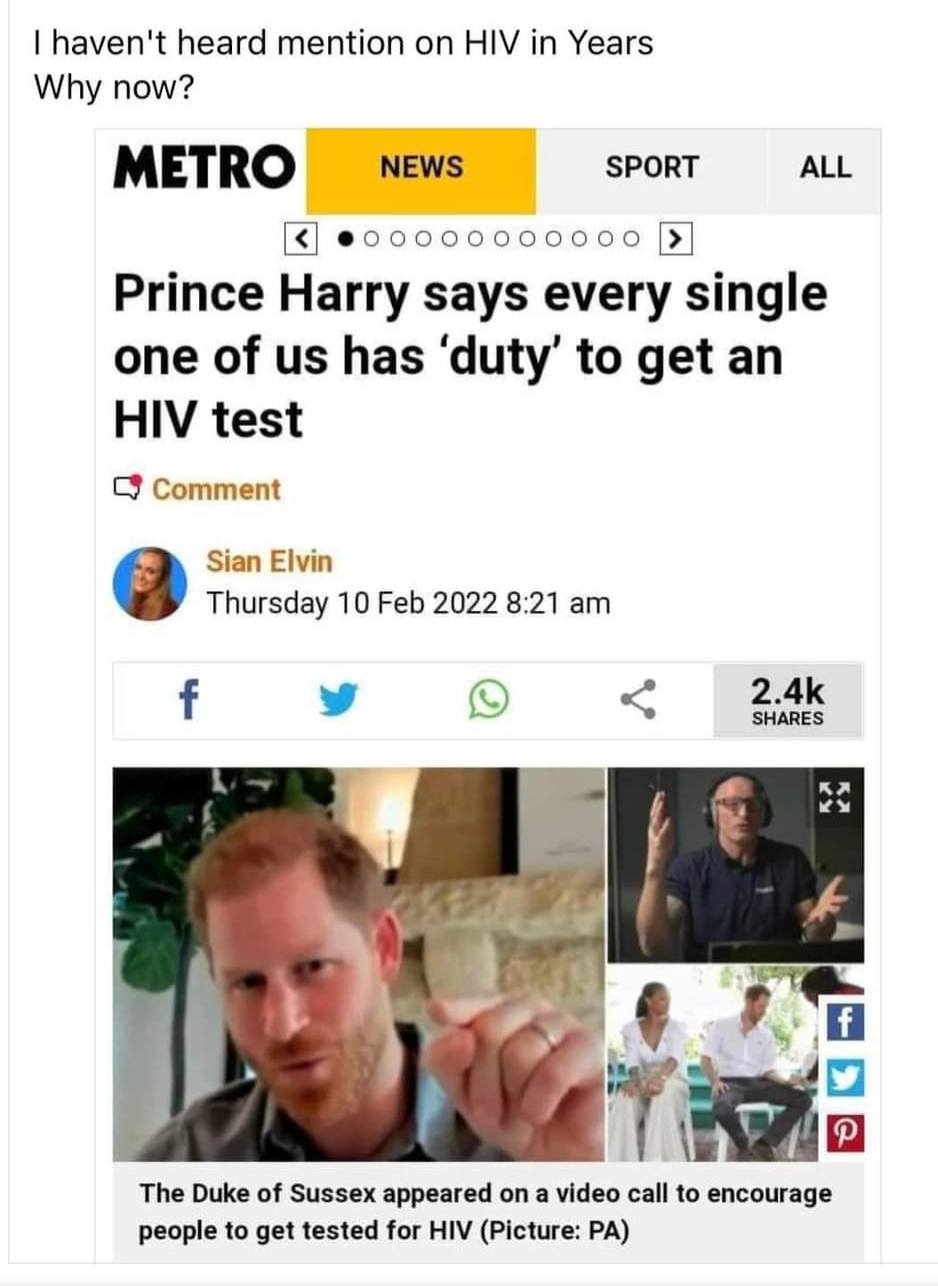
Task: View the 2.4k shares counter
Action: point(787,700)
